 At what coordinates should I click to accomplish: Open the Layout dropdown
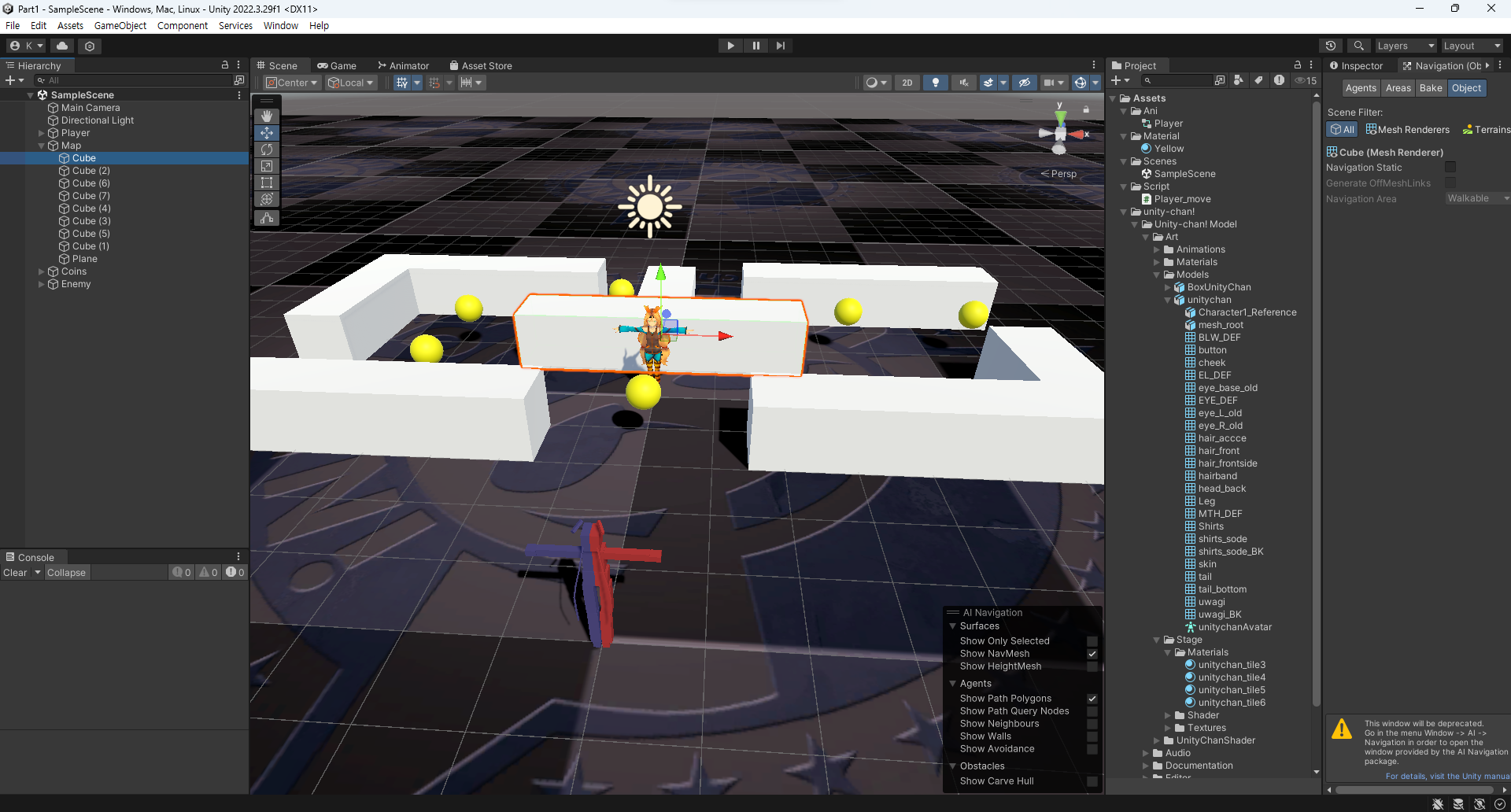(x=1472, y=46)
